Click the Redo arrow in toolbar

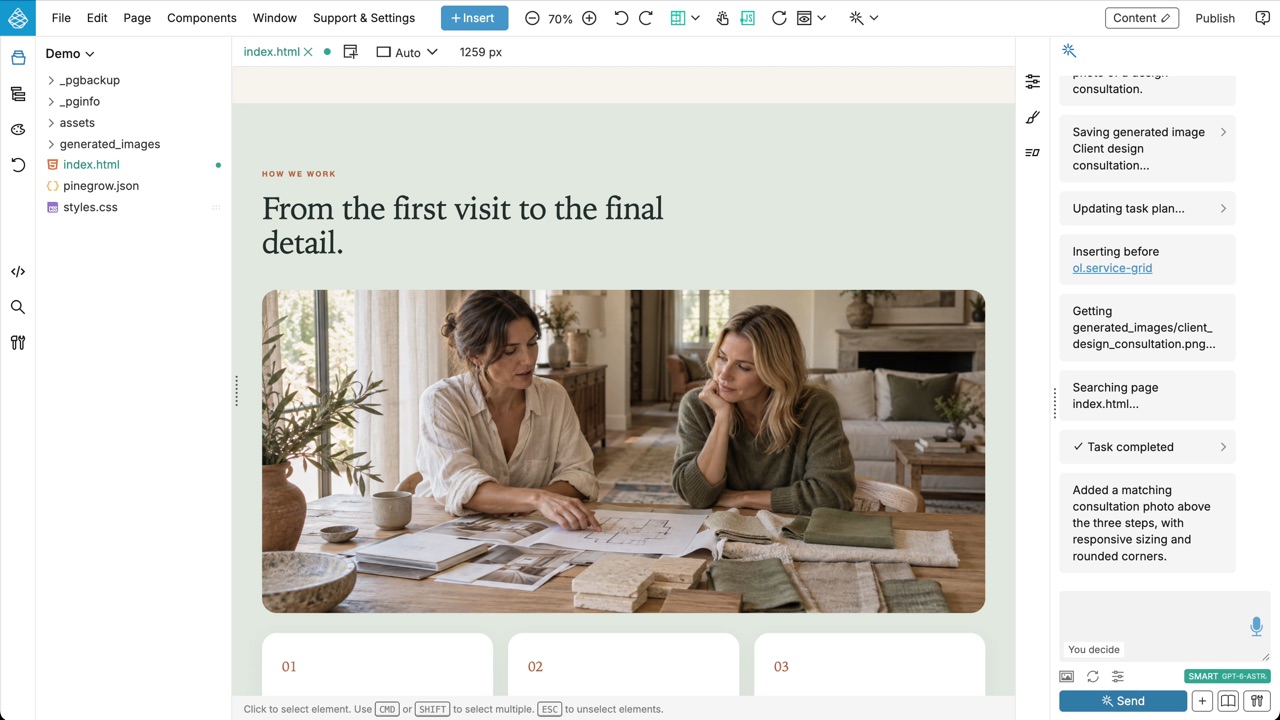click(x=645, y=18)
